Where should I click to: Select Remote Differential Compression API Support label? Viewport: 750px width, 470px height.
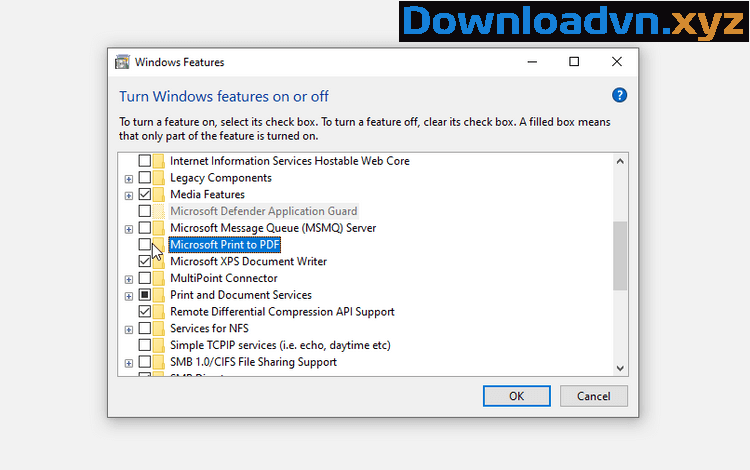pyautogui.click(x=282, y=312)
